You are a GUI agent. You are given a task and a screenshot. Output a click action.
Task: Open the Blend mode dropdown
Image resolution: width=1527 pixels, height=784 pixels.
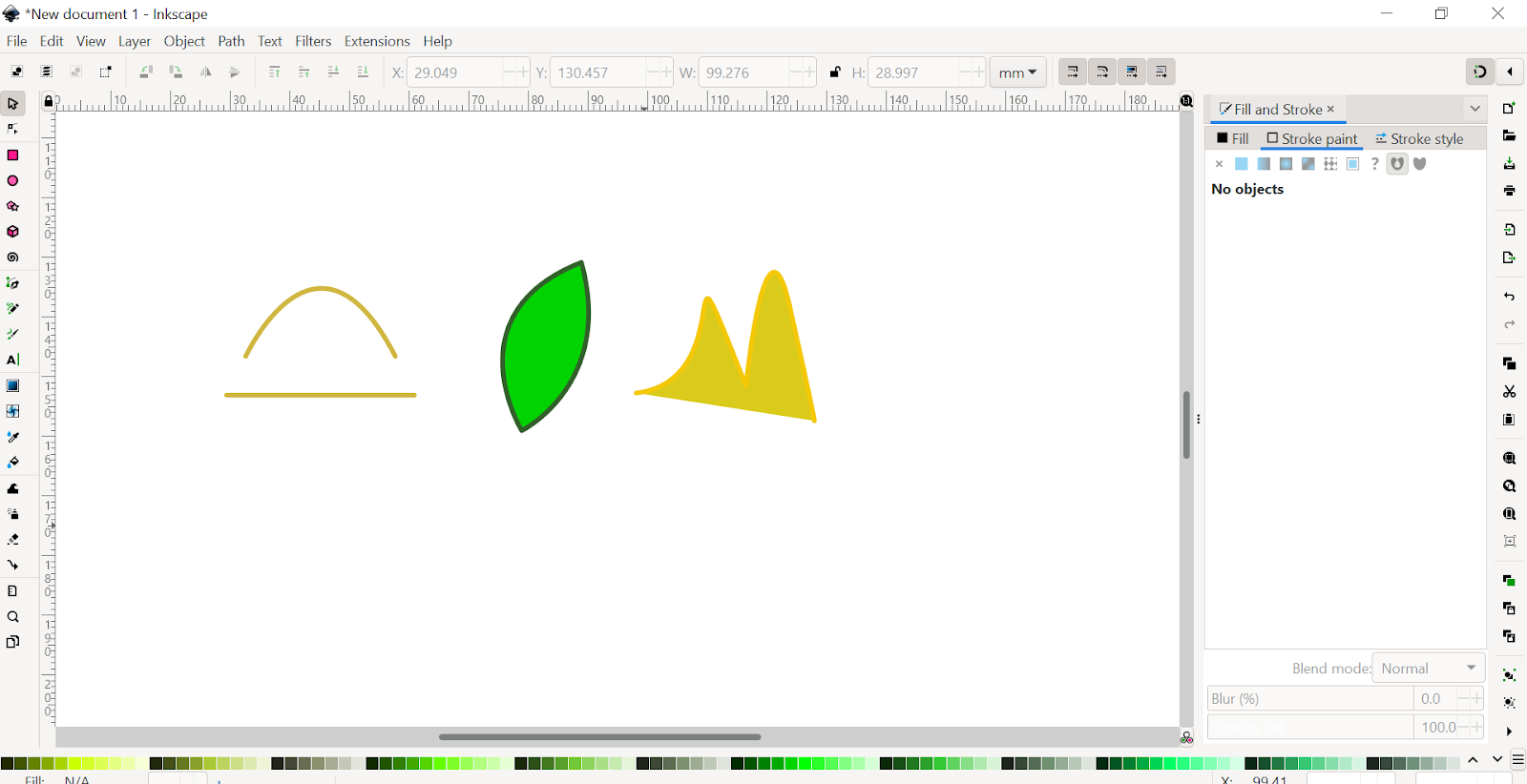click(1429, 669)
